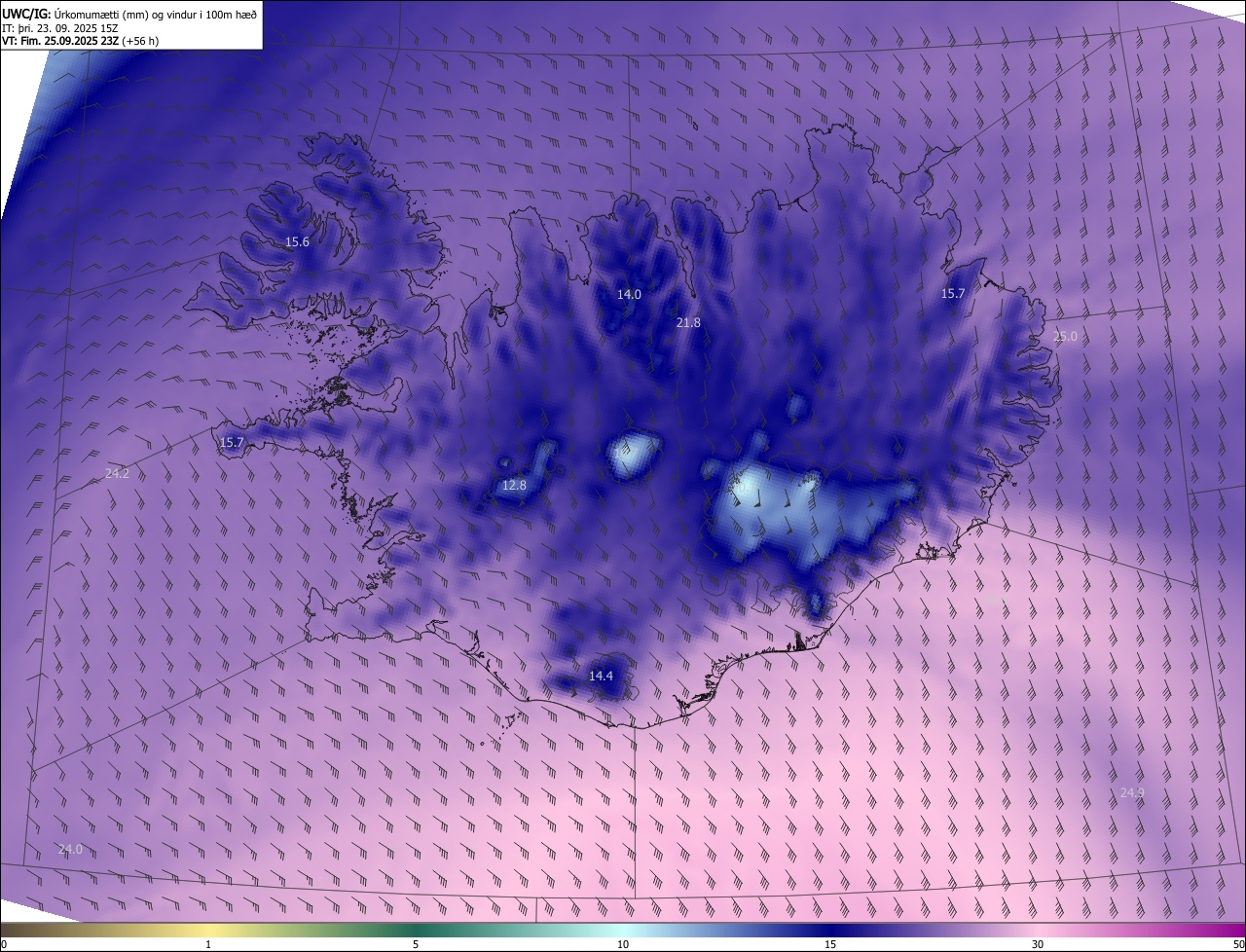Click the 0 tick label on the color scale
The height and width of the screenshot is (952, 1246).
pyautogui.click(x=4, y=944)
